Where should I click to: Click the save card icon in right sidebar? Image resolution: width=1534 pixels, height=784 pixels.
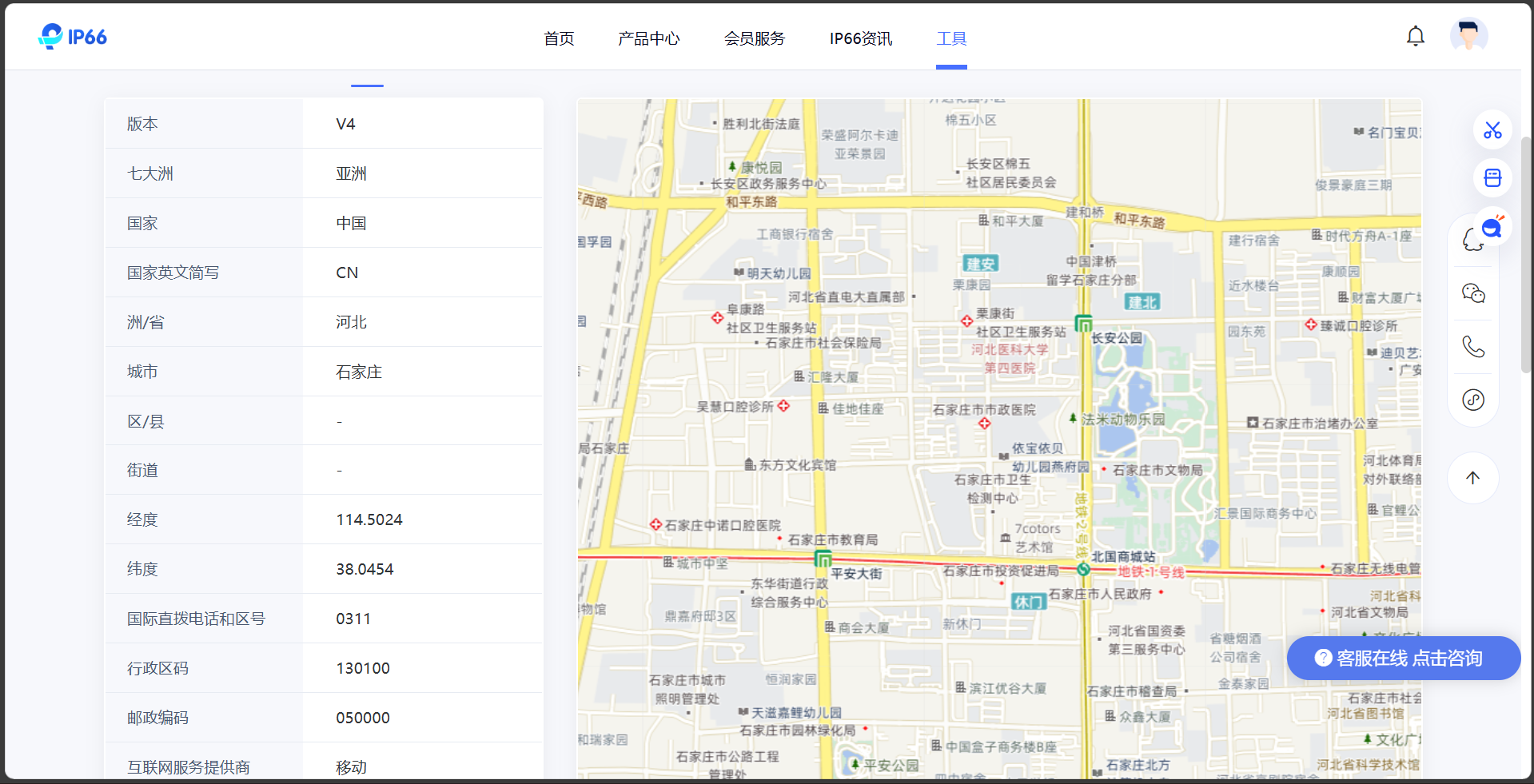pos(1493,177)
